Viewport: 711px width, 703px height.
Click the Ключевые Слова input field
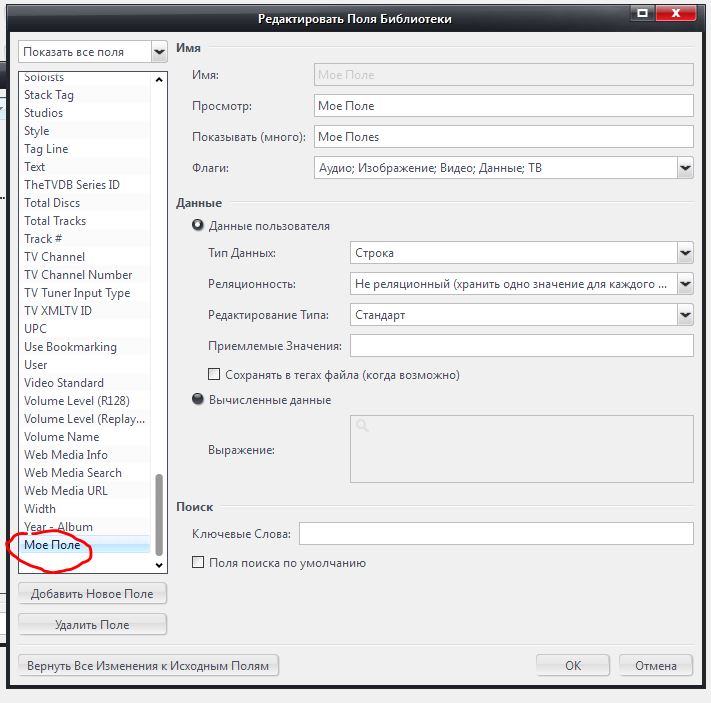(495, 533)
